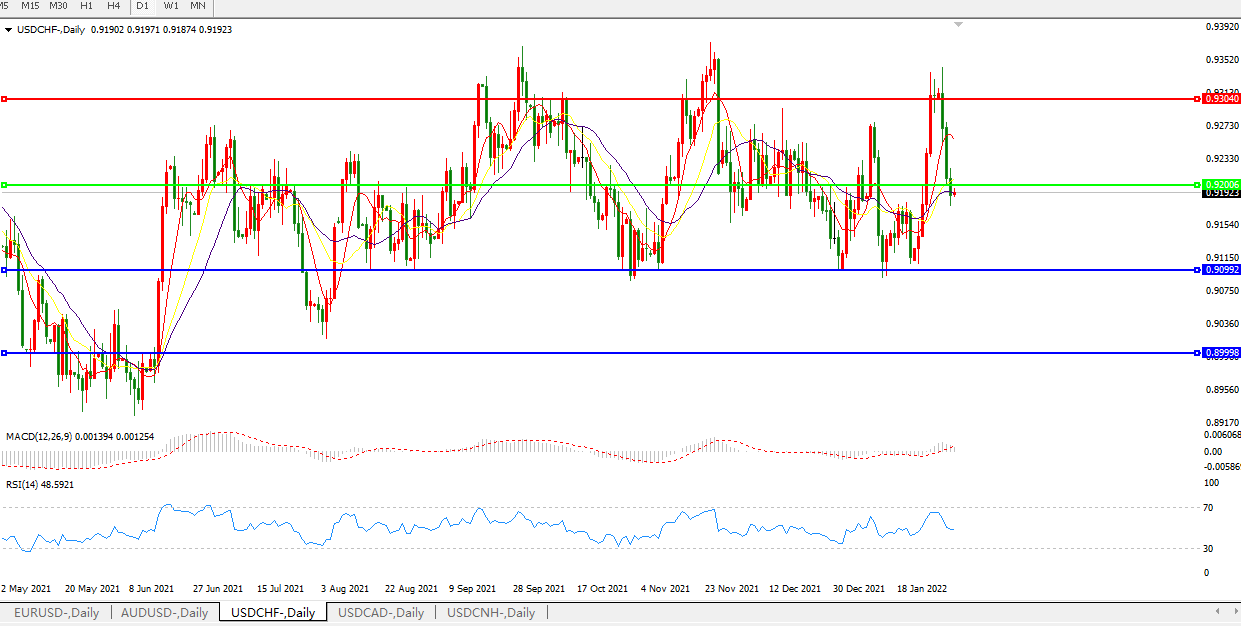Change to MN monthly timeframe
Image resolution: width=1241 pixels, height=626 pixels.
click(198, 6)
